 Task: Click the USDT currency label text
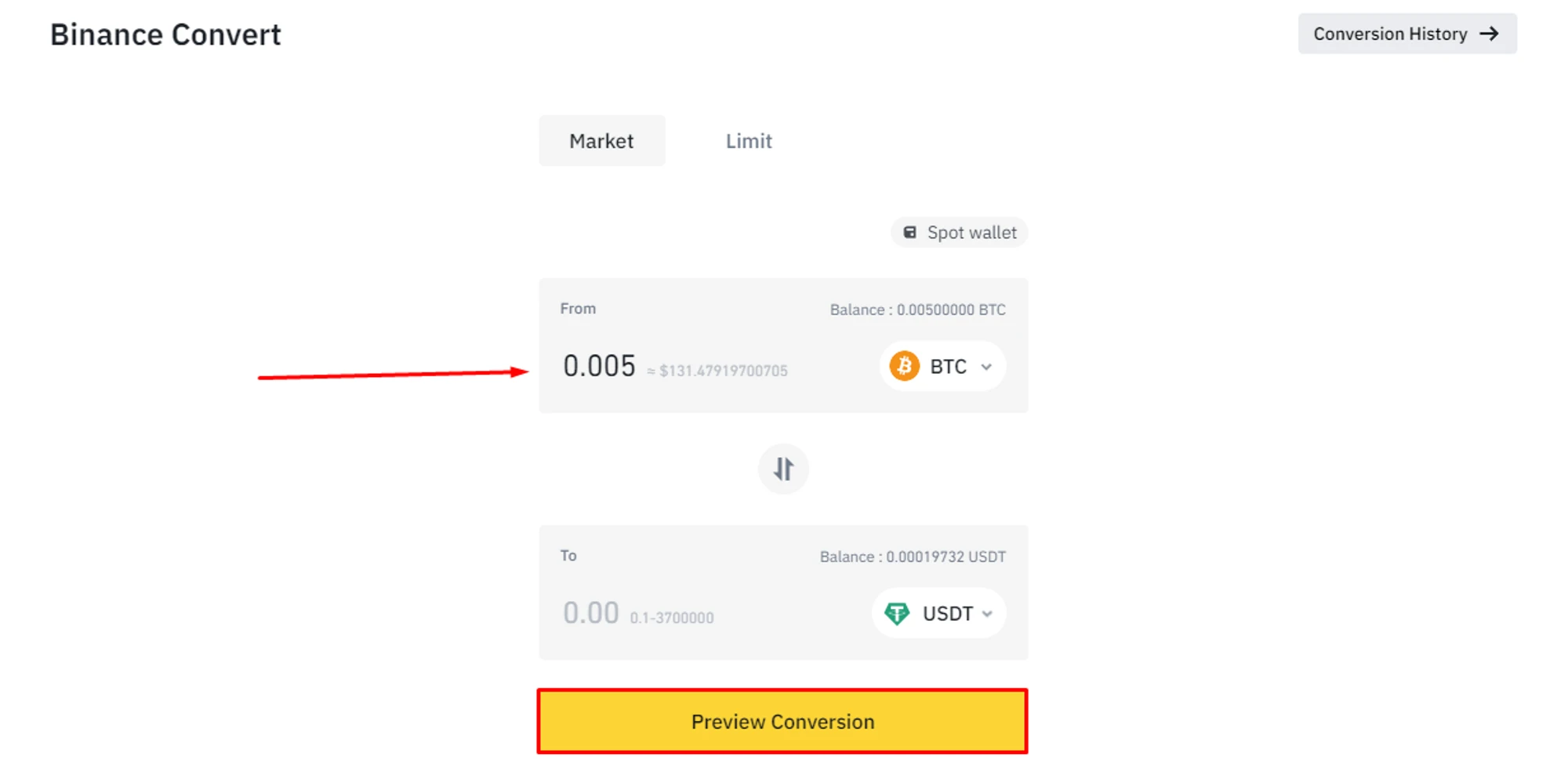click(947, 614)
